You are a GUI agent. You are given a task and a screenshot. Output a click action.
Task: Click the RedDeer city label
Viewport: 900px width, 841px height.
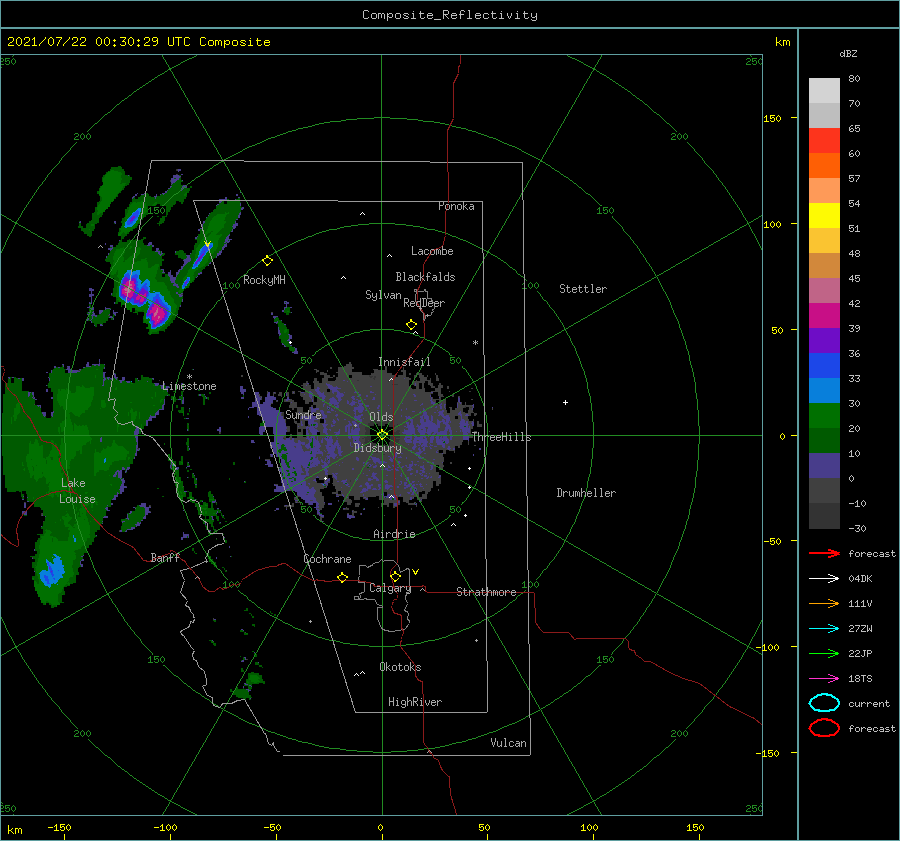click(424, 303)
